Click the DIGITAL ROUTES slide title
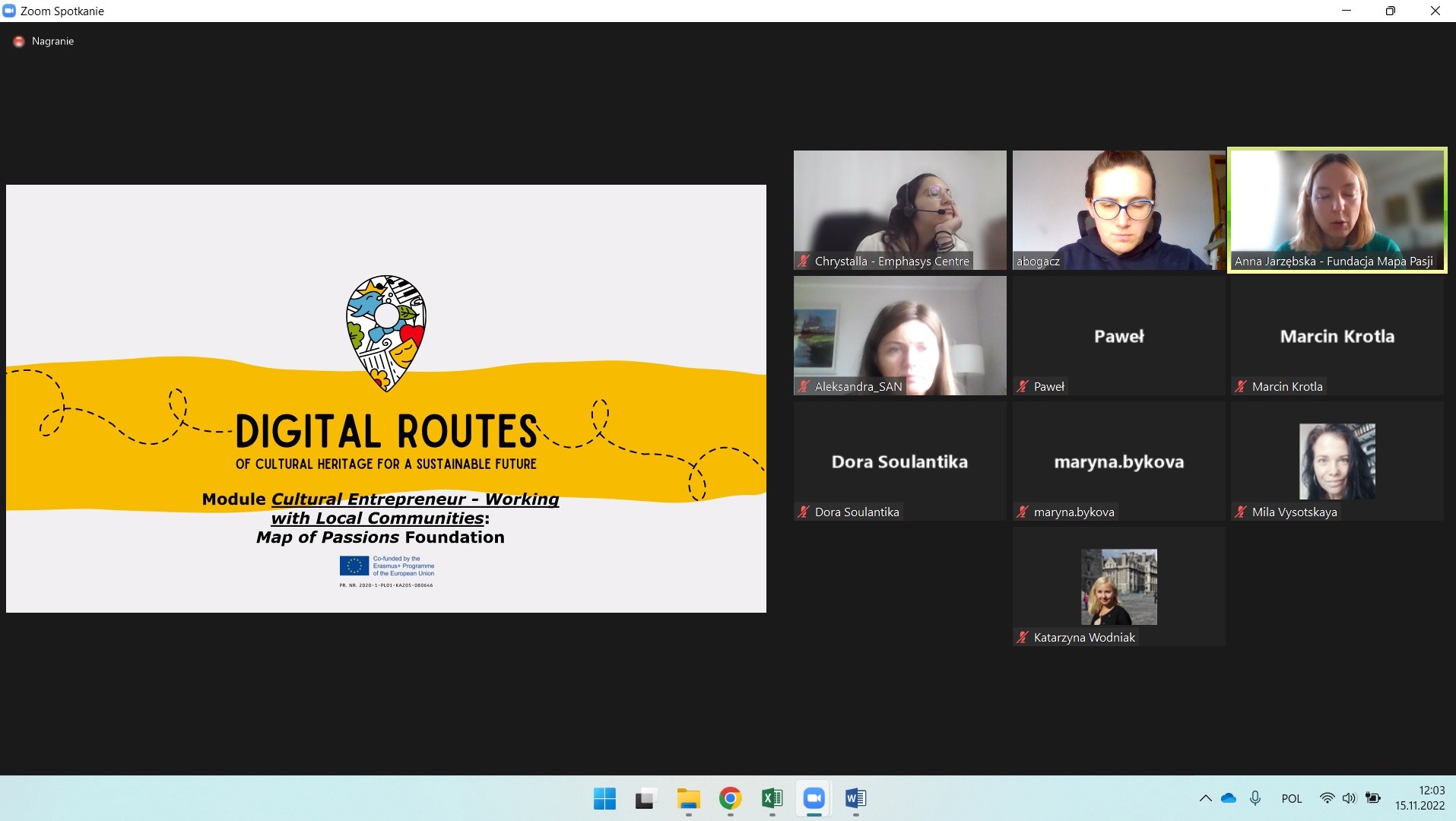The width and height of the screenshot is (1456, 821). pyautogui.click(x=386, y=431)
